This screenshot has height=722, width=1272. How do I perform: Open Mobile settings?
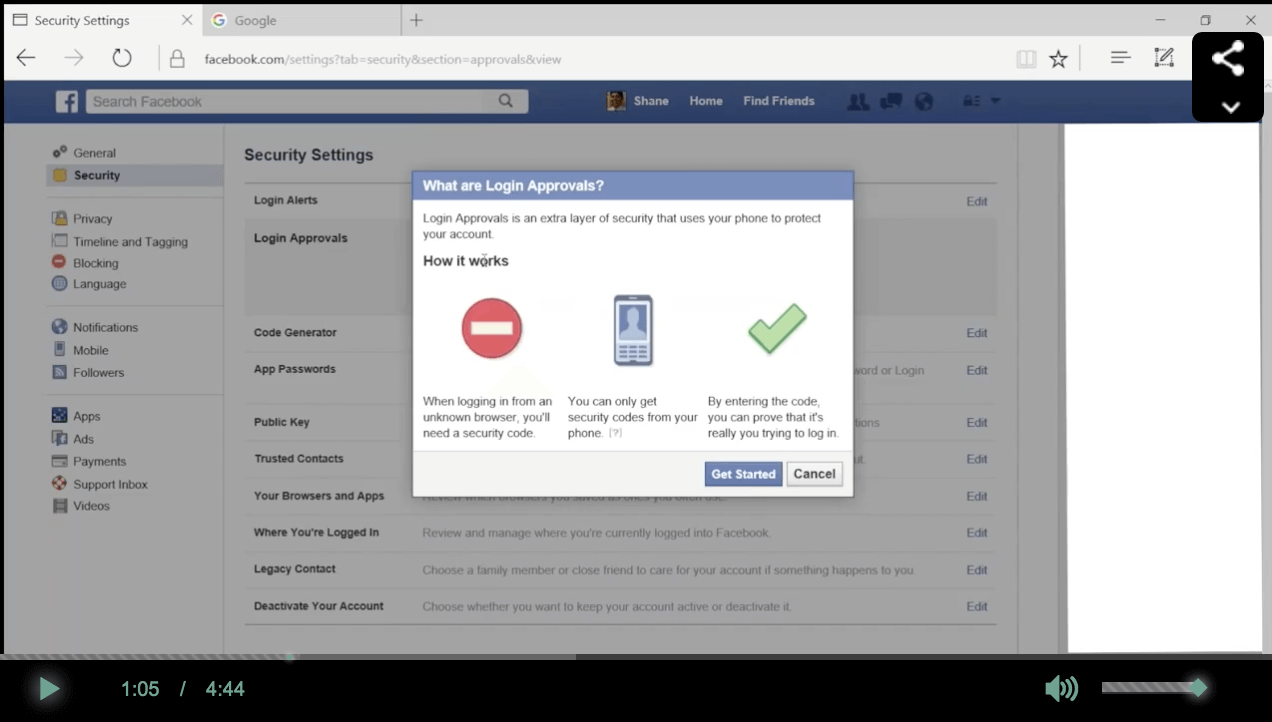click(90, 351)
